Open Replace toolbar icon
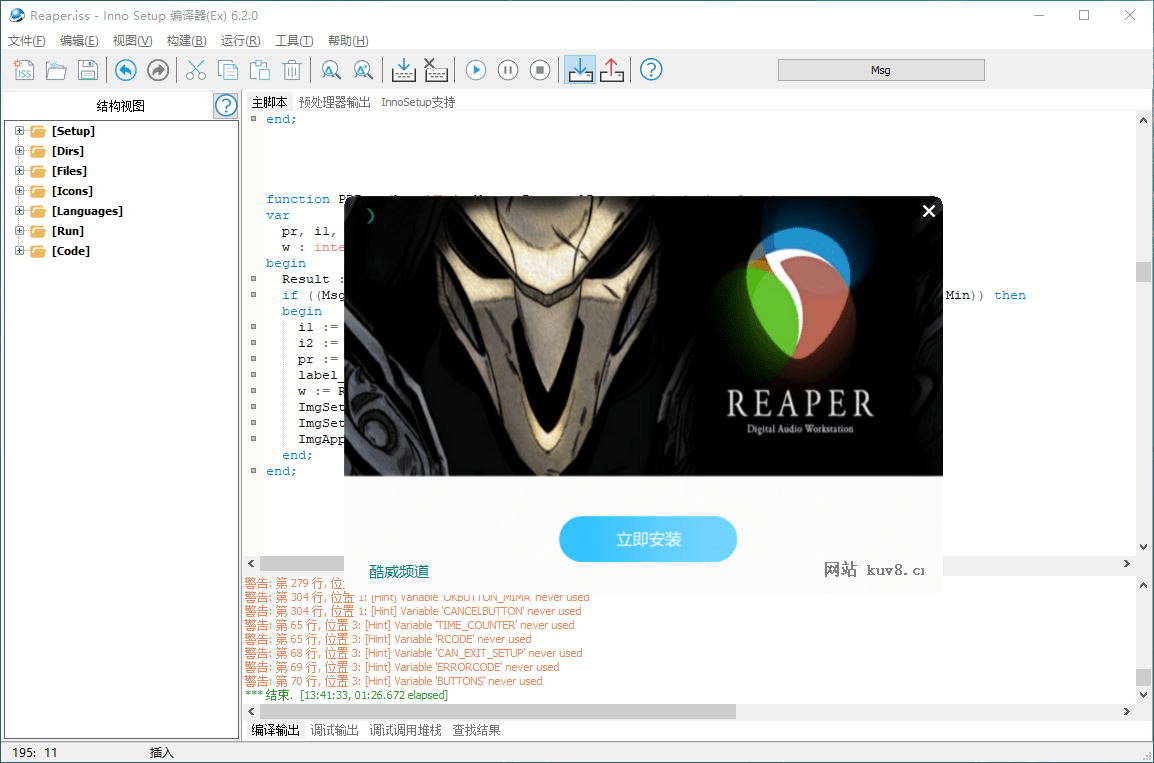The image size is (1154, 763). pyautogui.click(x=364, y=70)
